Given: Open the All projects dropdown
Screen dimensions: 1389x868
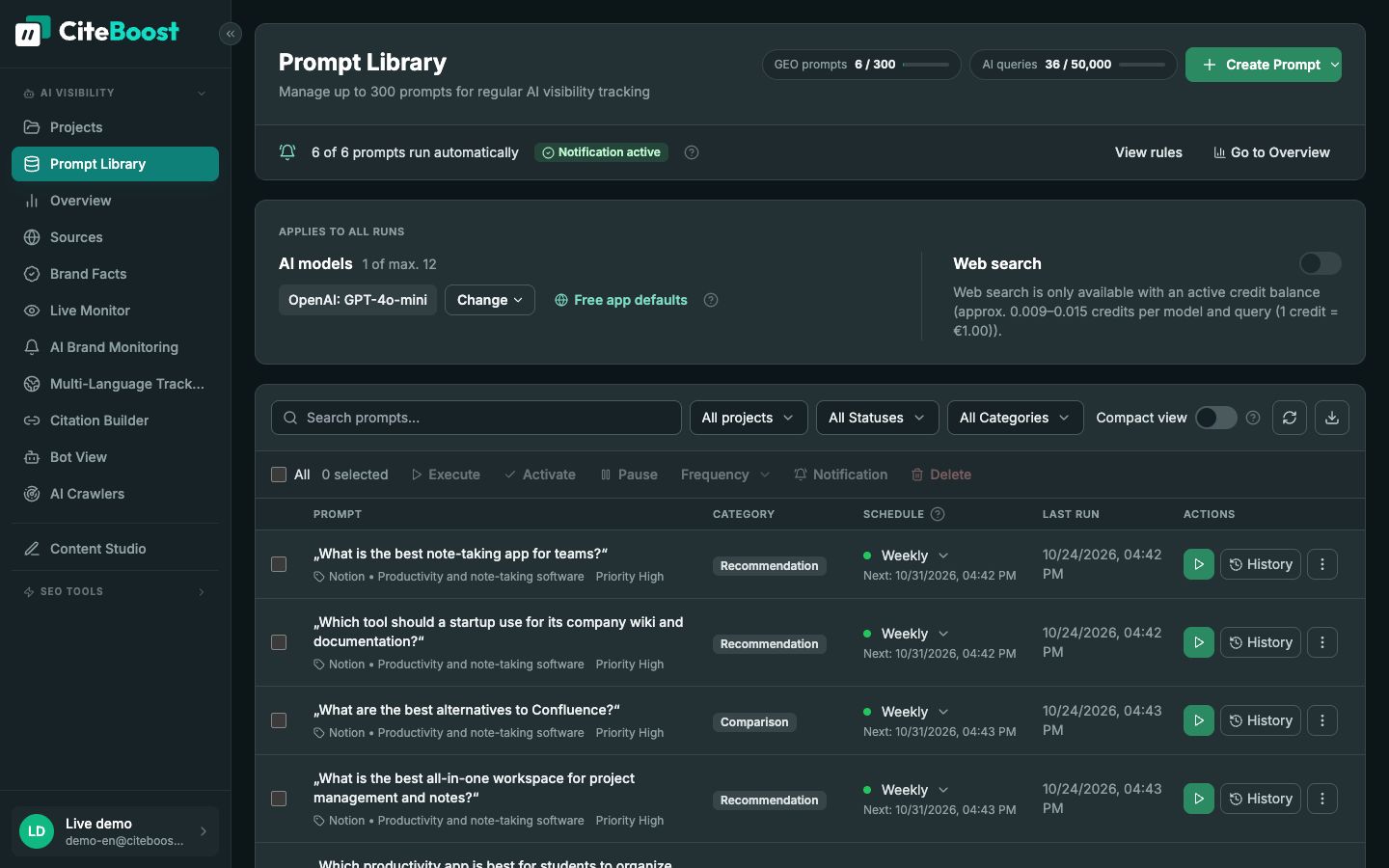Looking at the screenshot, I should [x=749, y=418].
